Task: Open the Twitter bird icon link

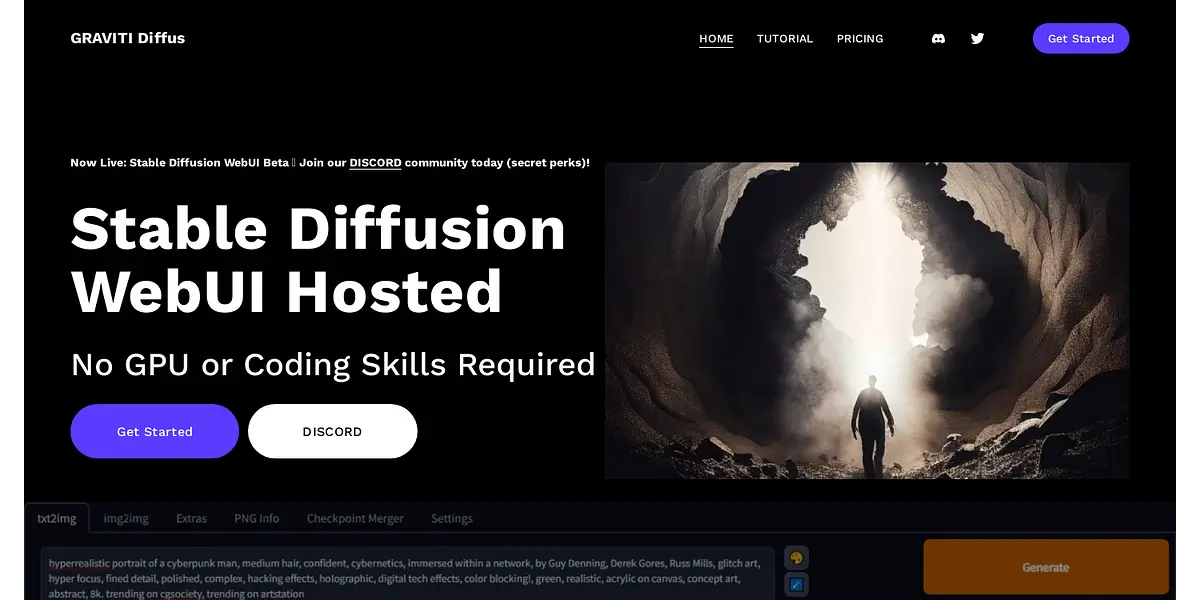Action: 977,39
